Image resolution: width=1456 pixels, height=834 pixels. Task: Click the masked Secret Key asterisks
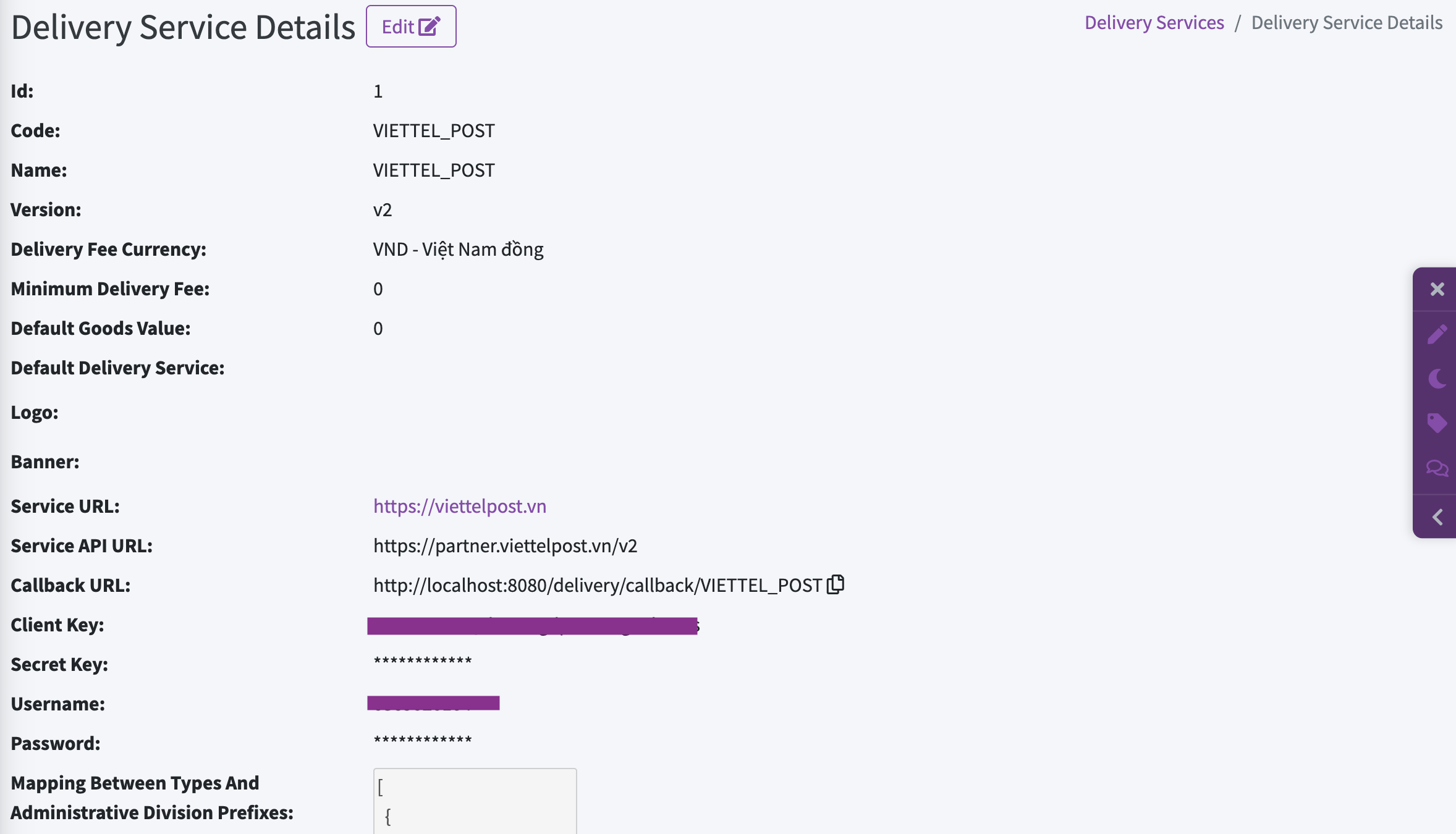click(x=423, y=662)
